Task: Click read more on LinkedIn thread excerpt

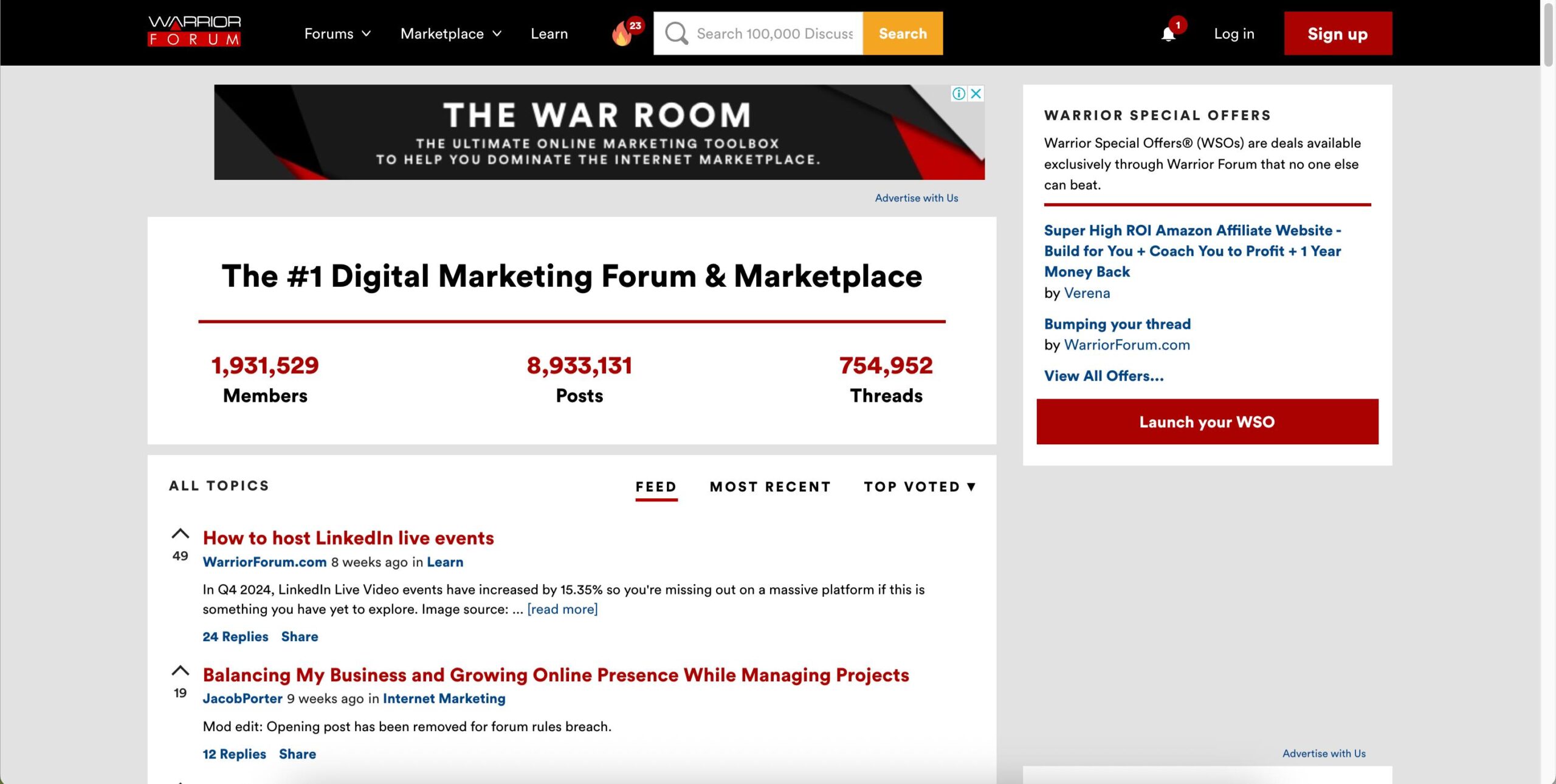Action: pyautogui.click(x=562, y=609)
